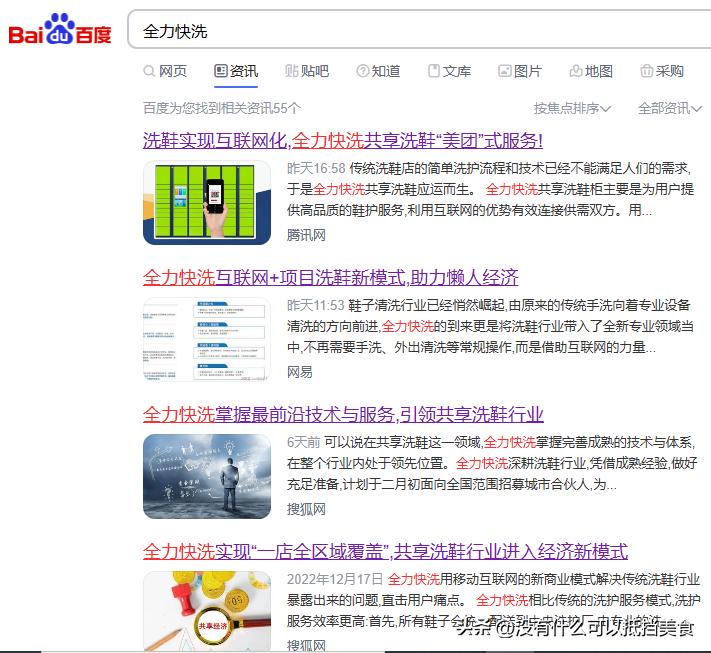The height and width of the screenshot is (653, 711).
Task: Open the flowchart document thumbnail
Action: tap(207, 339)
